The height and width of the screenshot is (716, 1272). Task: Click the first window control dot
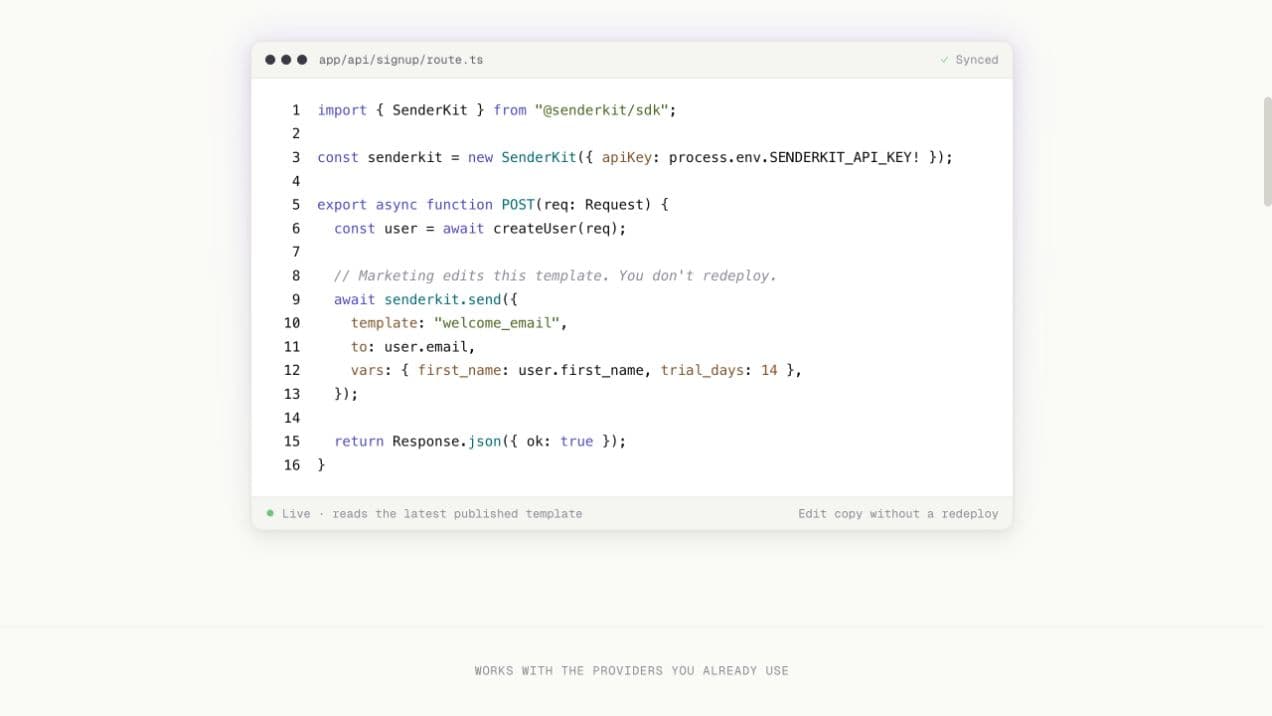click(x=270, y=60)
